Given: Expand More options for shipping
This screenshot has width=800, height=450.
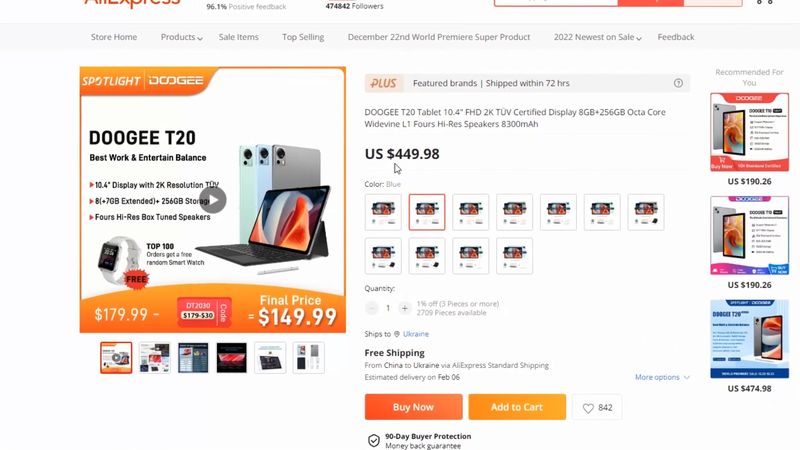Looking at the screenshot, I should [662, 377].
